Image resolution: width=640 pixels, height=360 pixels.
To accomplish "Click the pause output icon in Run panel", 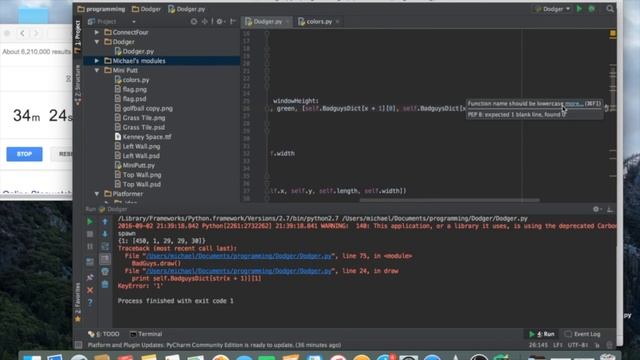I will click(90, 246).
